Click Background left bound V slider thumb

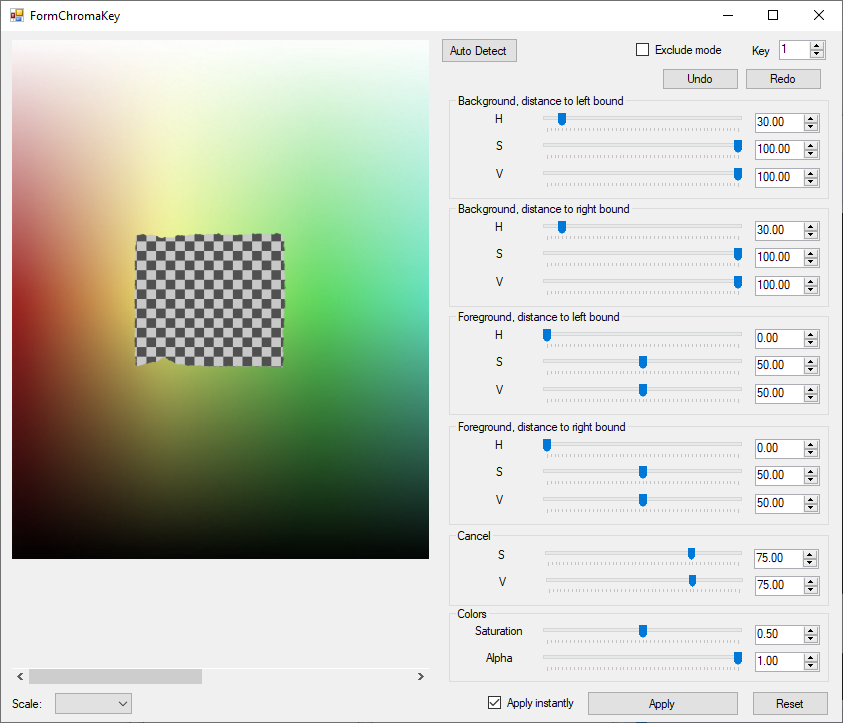pos(738,174)
